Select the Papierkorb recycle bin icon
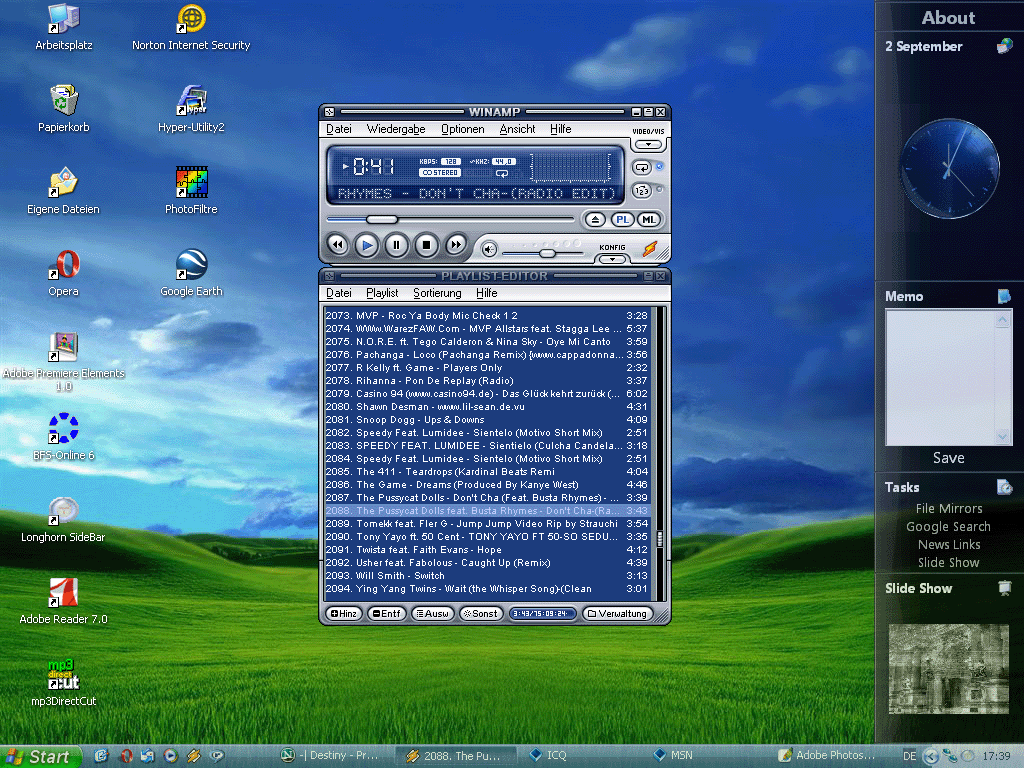1024x768 pixels. (x=63, y=109)
